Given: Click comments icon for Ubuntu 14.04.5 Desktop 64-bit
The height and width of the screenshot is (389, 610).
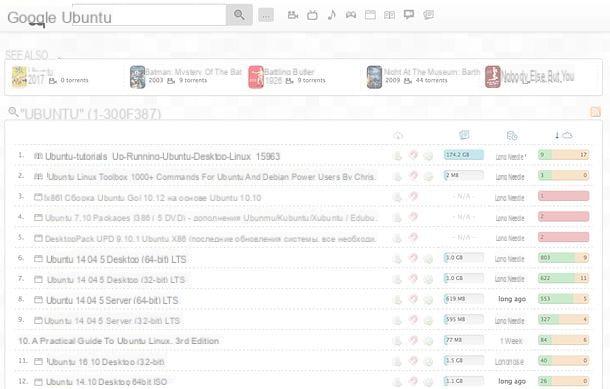Looking at the screenshot, I should coord(428,259).
